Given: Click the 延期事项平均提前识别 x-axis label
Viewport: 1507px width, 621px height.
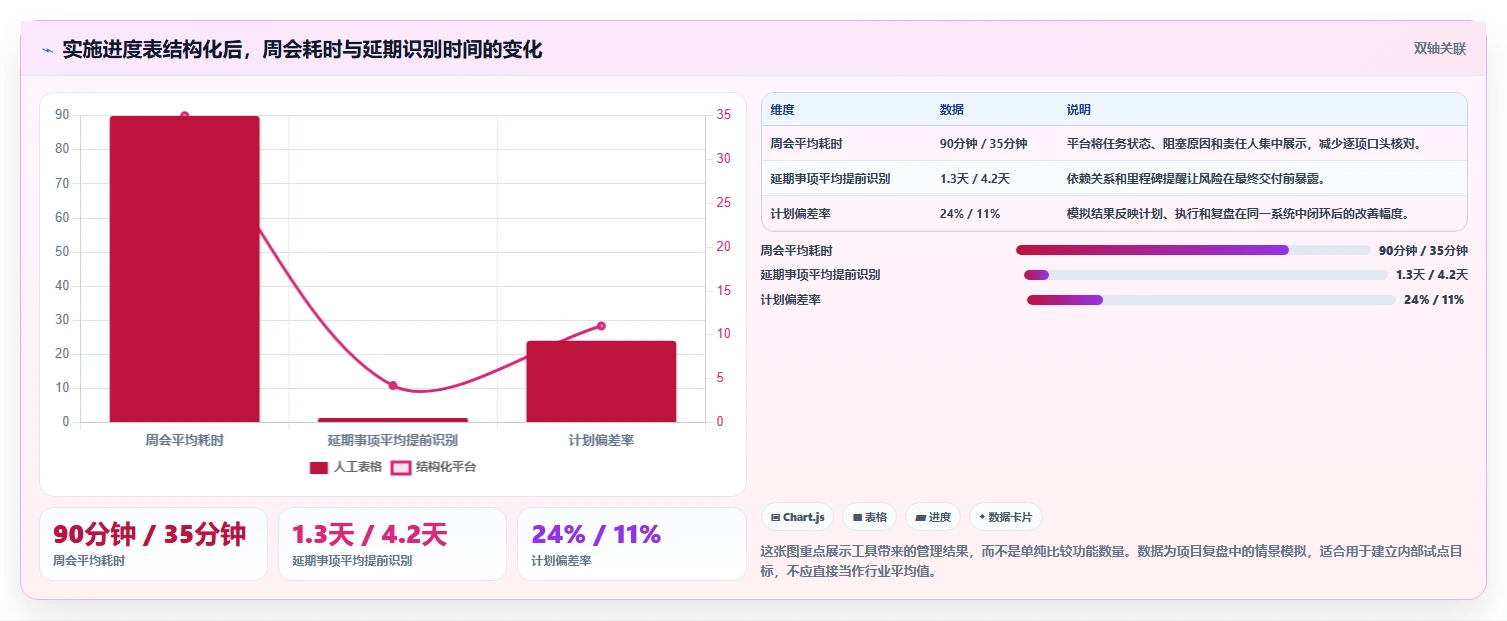Looking at the screenshot, I should coord(393,440).
